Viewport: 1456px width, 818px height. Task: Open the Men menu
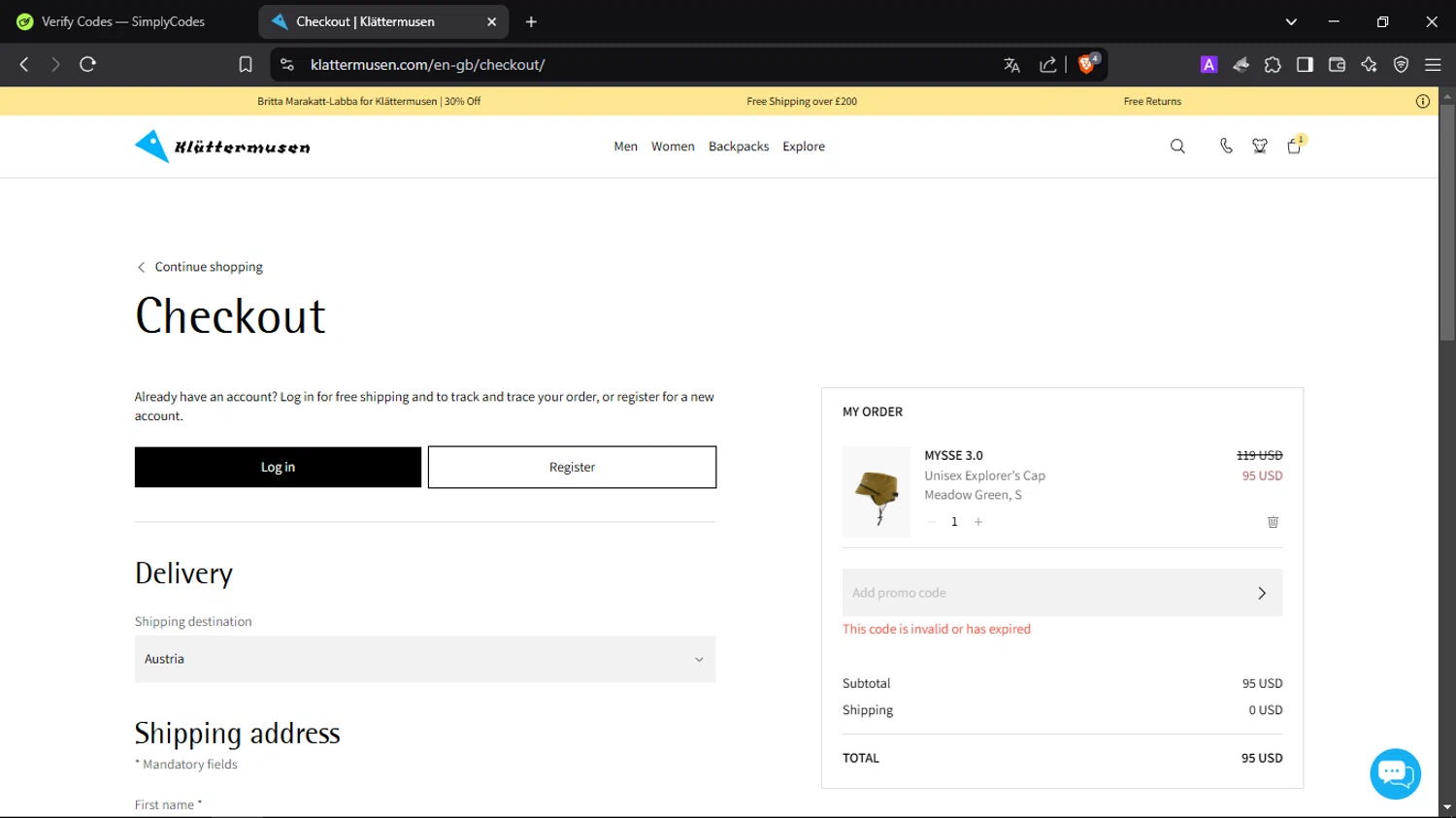click(626, 147)
